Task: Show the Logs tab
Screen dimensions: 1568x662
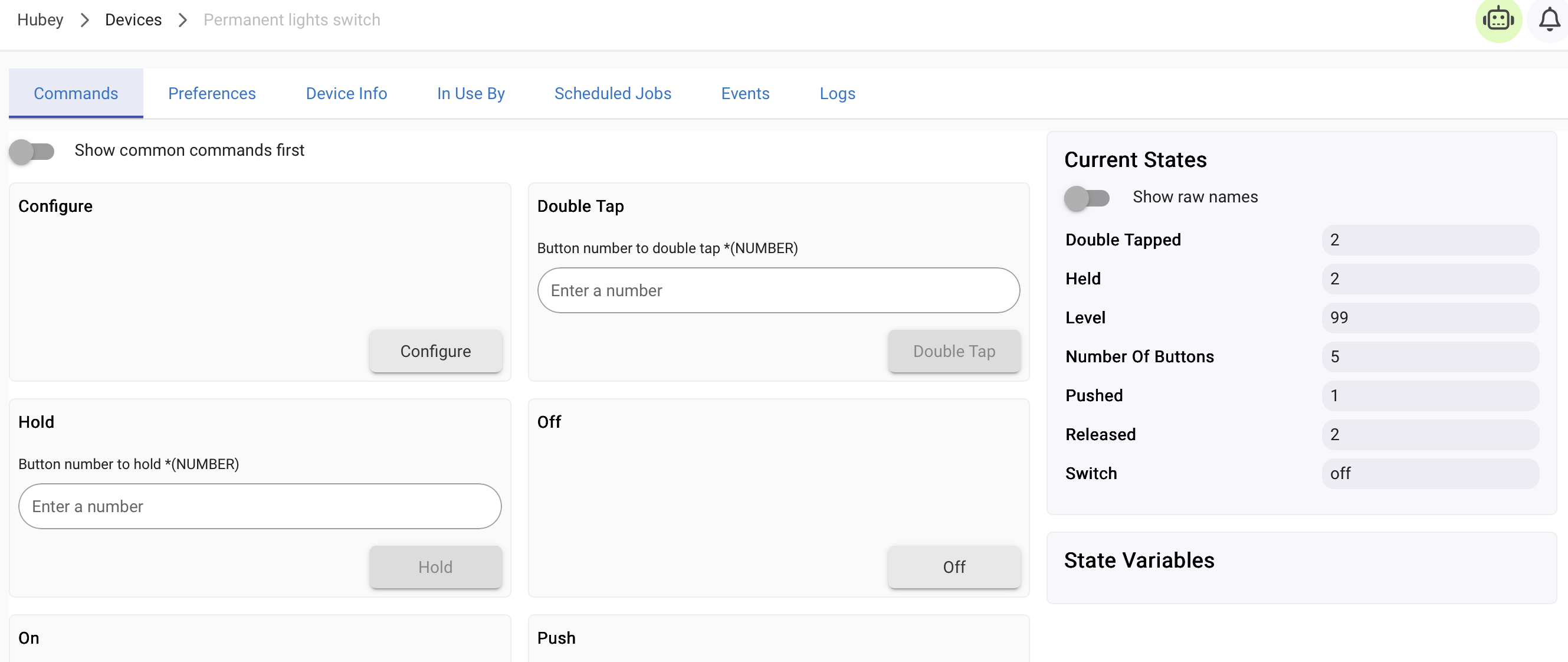Action: click(837, 93)
